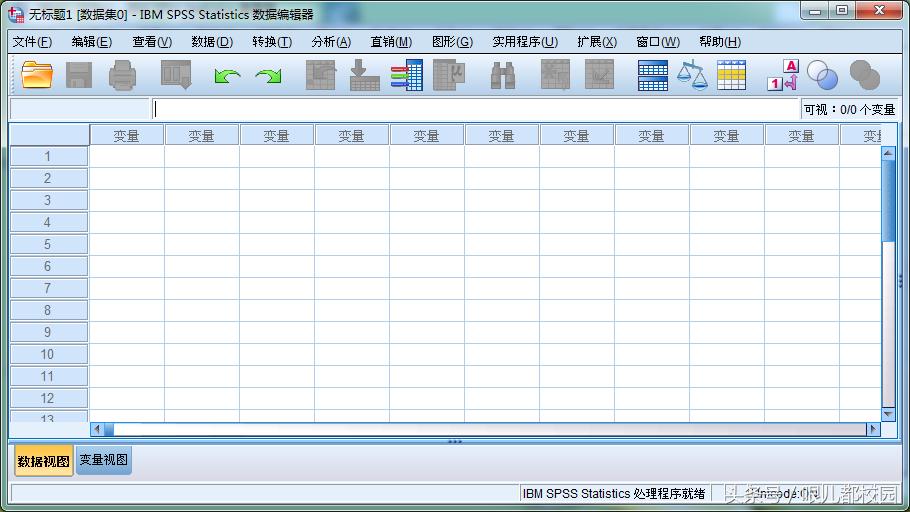Open the 文件(F) menu
Viewport: 910px width, 512px height.
pyautogui.click(x=32, y=42)
